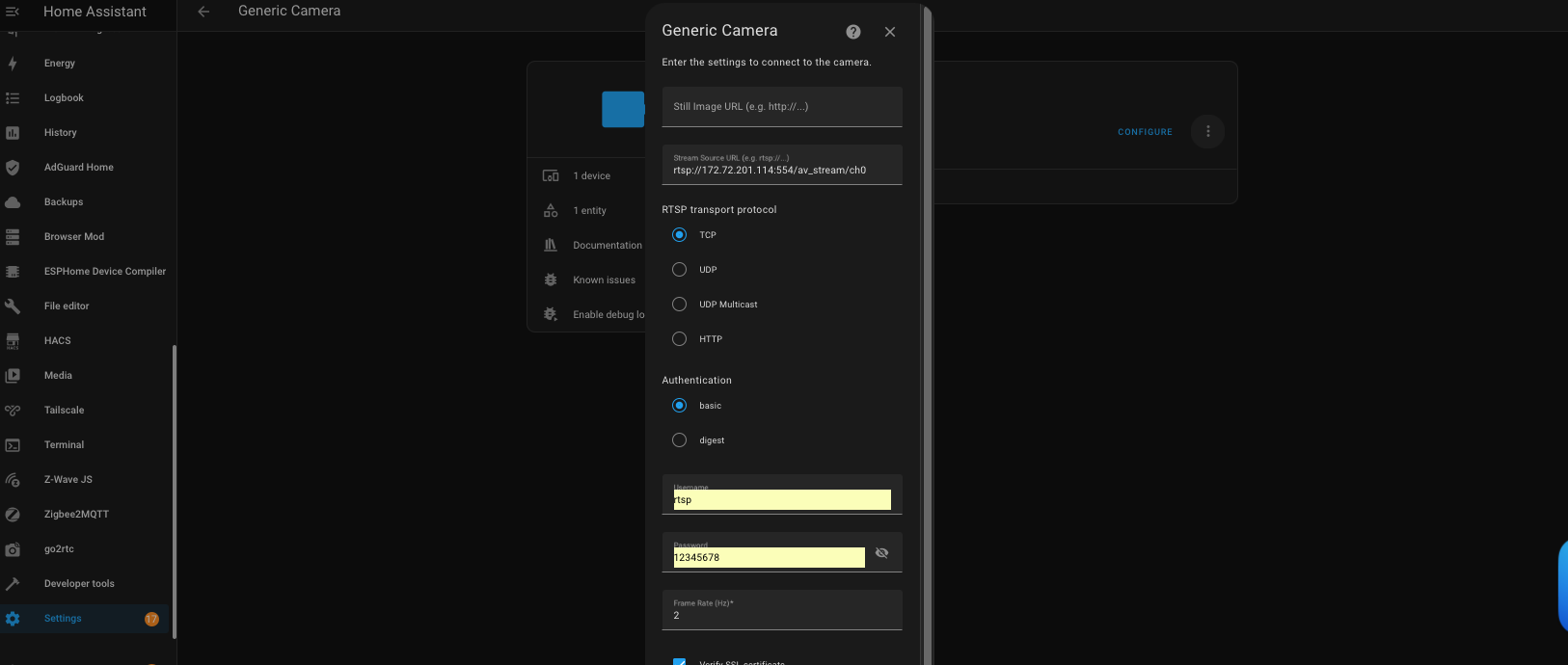Open Terminal in the sidebar
Image resolution: width=1568 pixels, height=665 pixels.
[64, 445]
